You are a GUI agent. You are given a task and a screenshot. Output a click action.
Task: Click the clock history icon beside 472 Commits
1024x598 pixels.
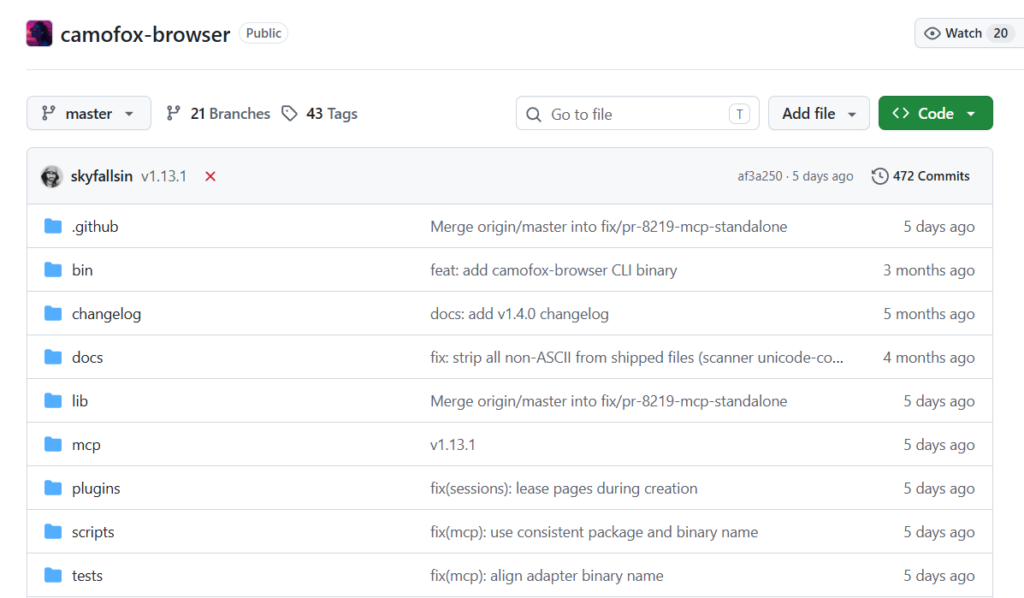click(x=880, y=176)
